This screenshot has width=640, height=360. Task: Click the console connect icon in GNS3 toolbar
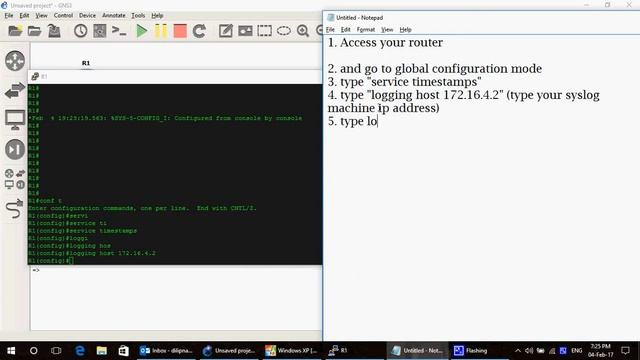(x=119, y=31)
